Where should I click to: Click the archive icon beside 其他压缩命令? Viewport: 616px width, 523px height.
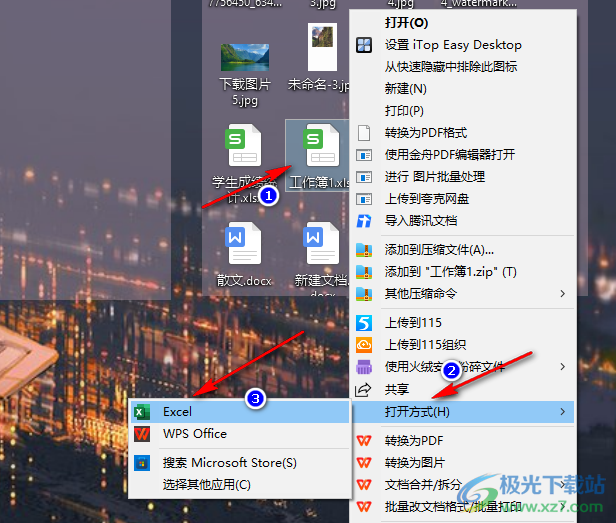pos(364,294)
